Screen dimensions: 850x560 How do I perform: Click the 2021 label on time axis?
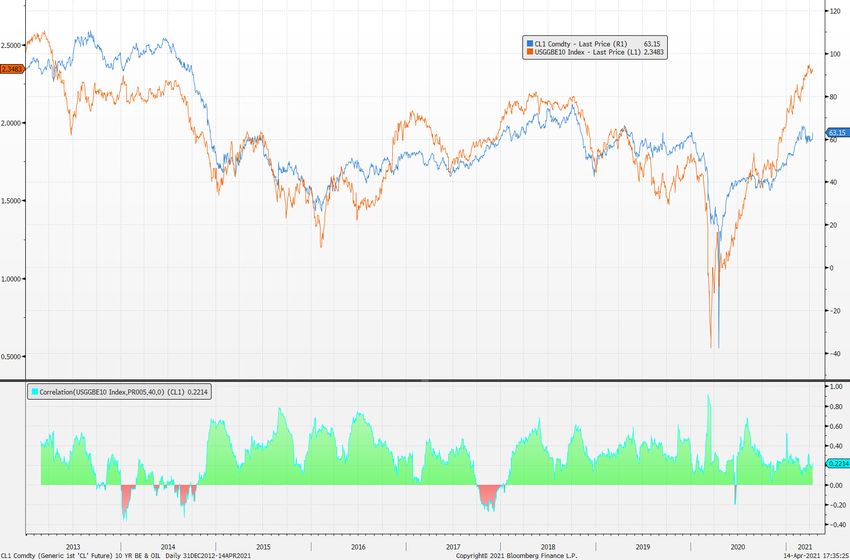(x=806, y=546)
